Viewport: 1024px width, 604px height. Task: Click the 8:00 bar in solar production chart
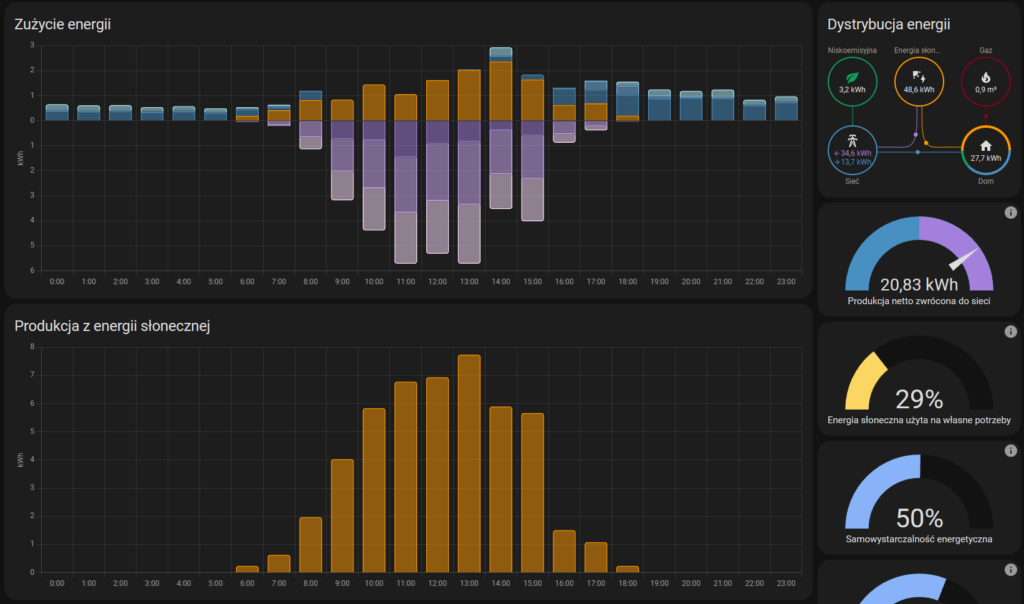click(x=310, y=545)
